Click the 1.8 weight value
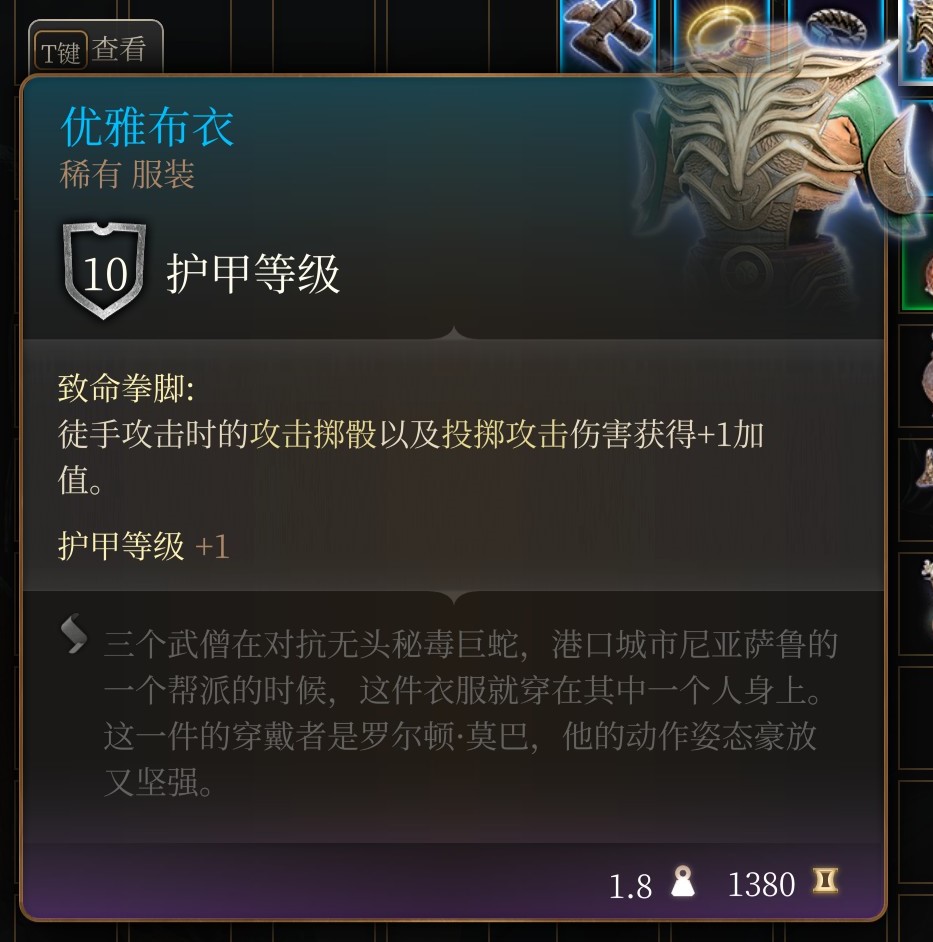 630,886
